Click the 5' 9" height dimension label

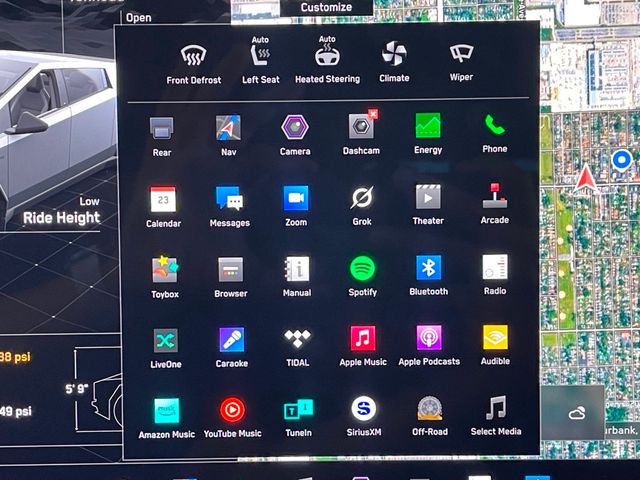click(x=77, y=389)
